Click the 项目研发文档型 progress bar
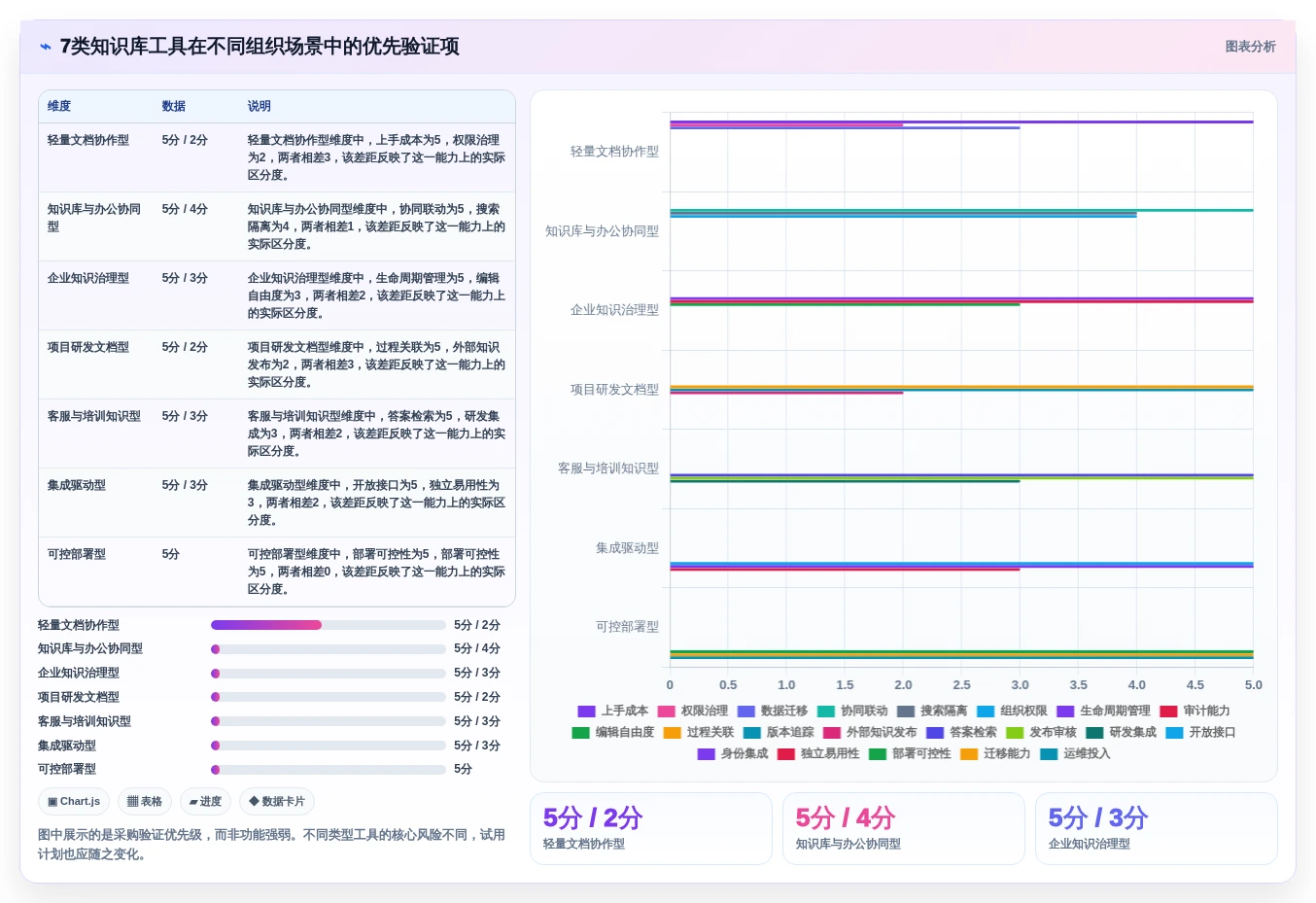 [x=329, y=697]
